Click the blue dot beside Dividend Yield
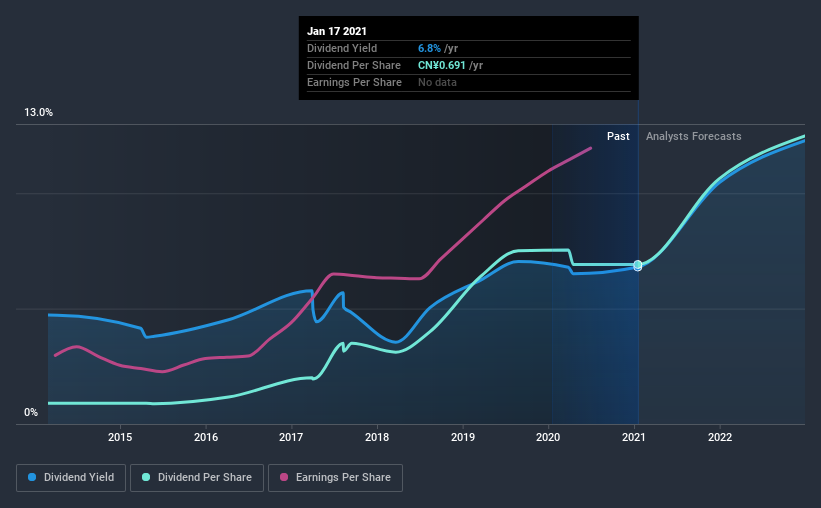Viewport: 821px width, 508px height. pyautogui.click(x=32, y=477)
